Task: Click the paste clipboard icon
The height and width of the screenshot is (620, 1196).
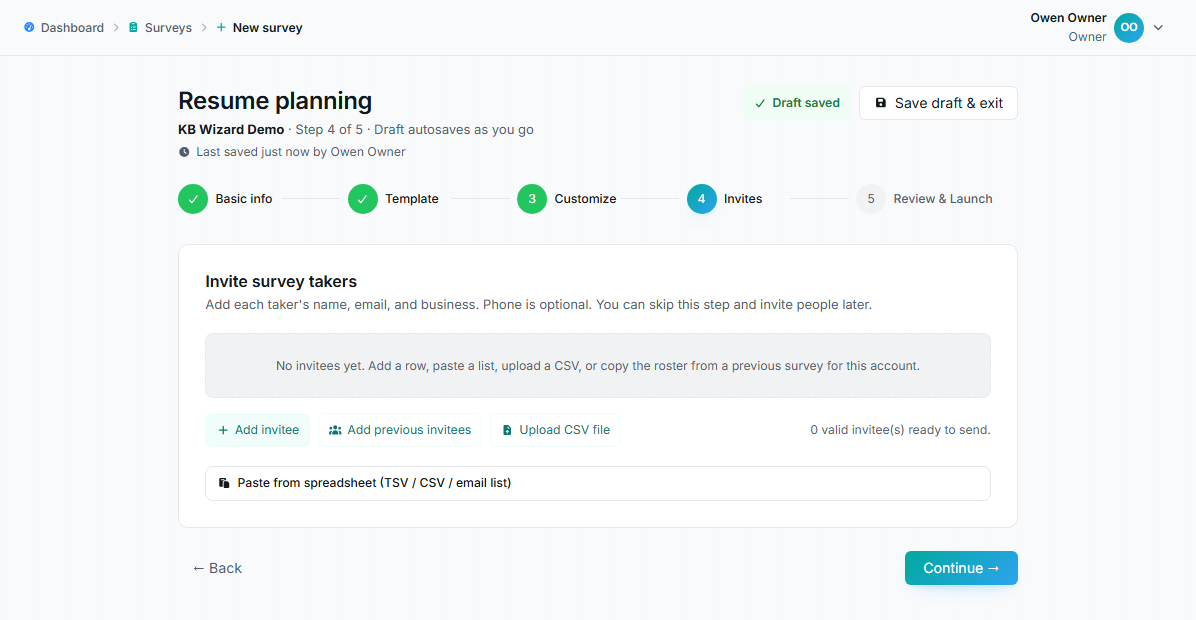Action: point(224,483)
